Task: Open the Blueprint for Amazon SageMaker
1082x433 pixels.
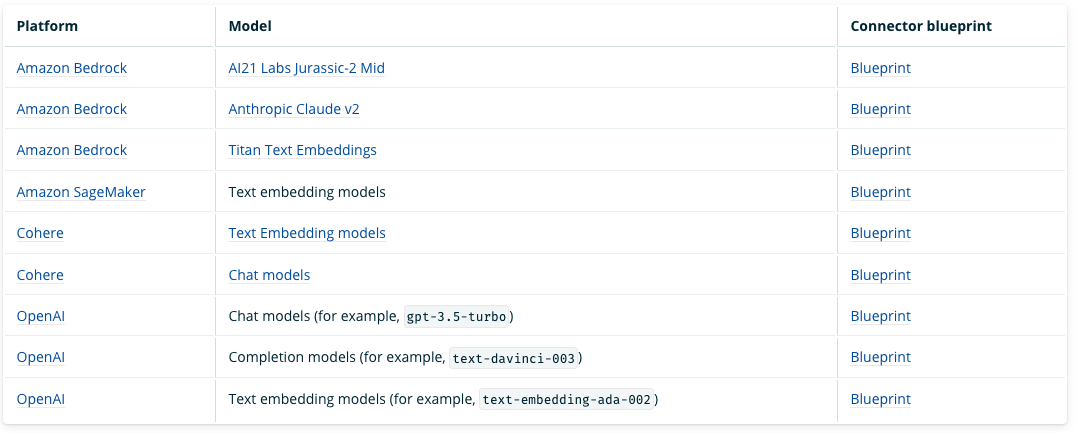Action: coord(880,191)
